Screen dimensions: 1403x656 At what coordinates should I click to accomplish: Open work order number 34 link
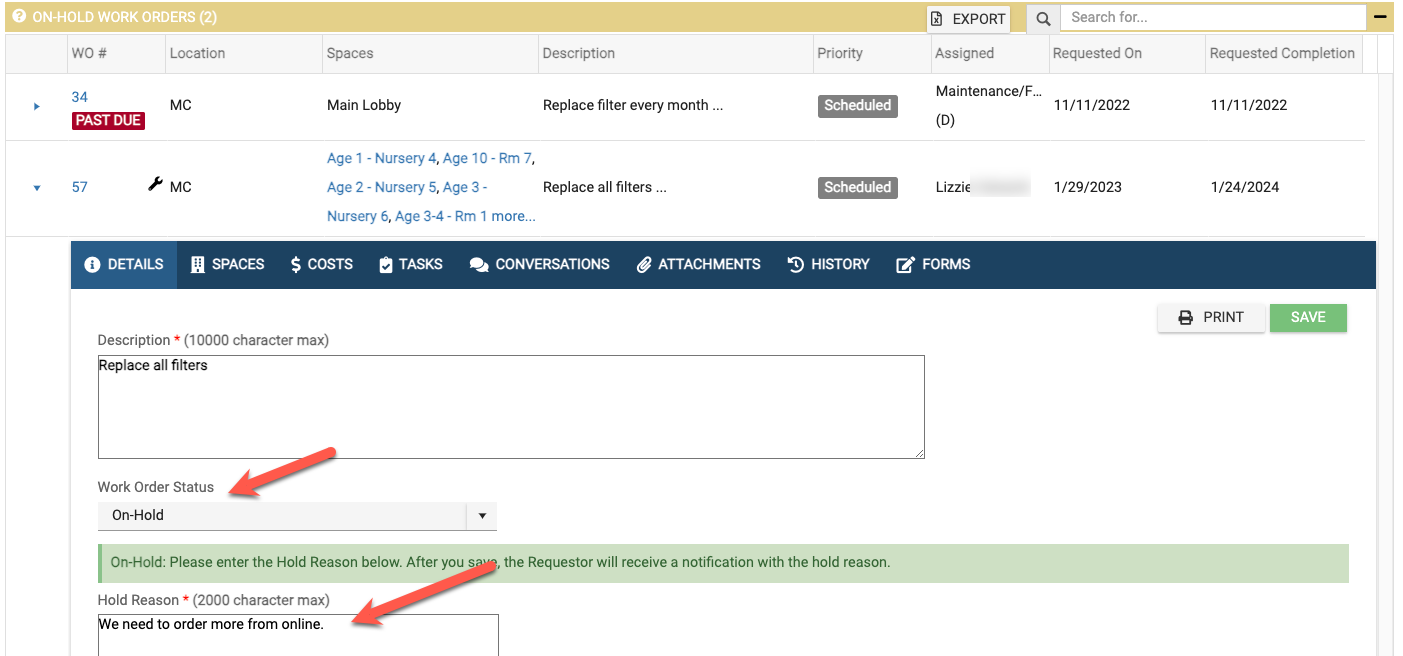tap(80, 97)
